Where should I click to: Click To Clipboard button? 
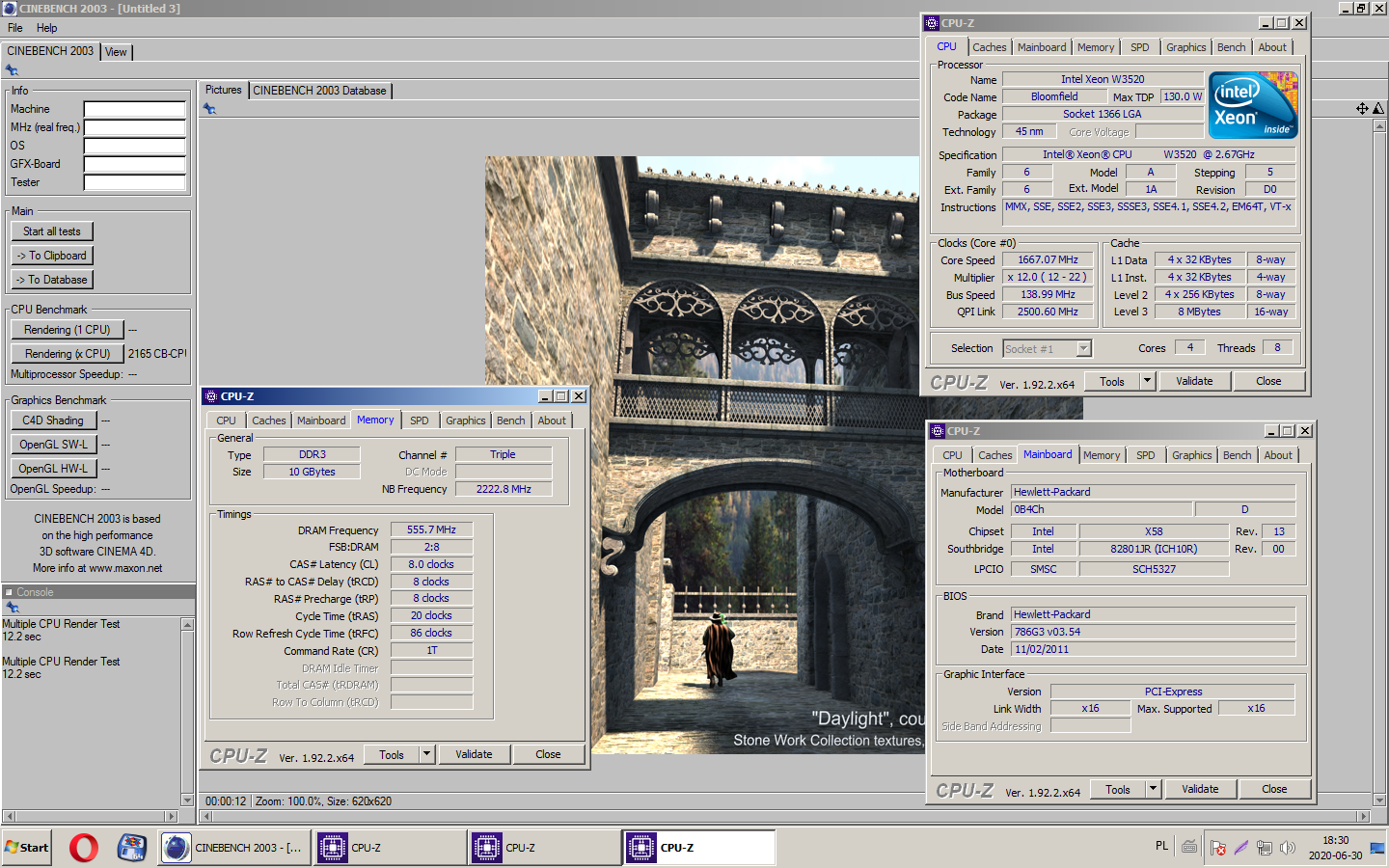pos(52,256)
